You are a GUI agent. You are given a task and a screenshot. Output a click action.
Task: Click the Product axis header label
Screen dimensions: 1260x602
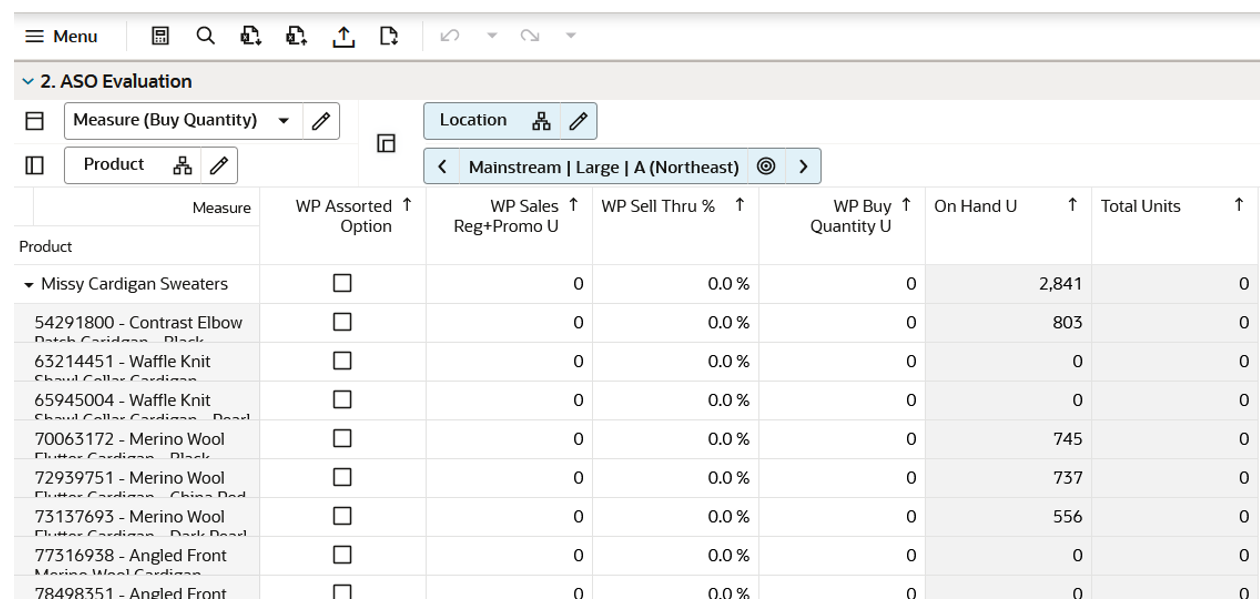click(46, 246)
